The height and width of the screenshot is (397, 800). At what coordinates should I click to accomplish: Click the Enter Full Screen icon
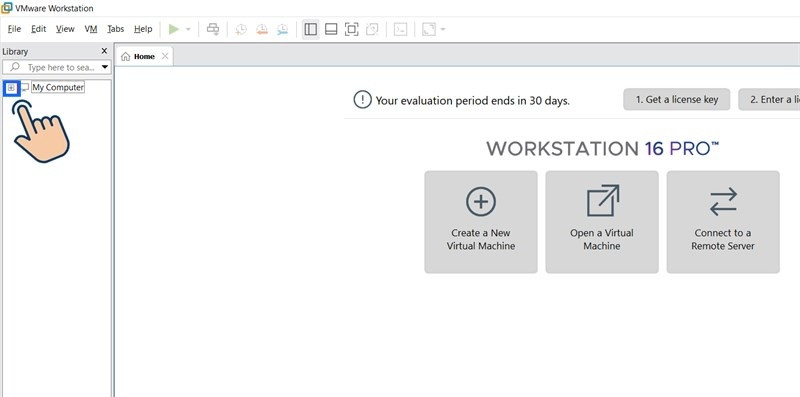(x=352, y=30)
